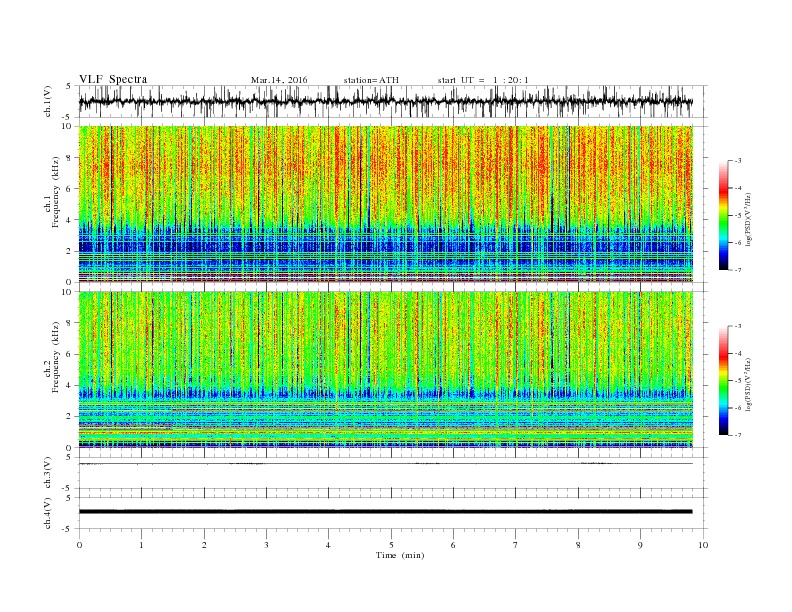The image size is (792, 612).
Task: Click time axis tick label "5"
Action: (391, 545)
